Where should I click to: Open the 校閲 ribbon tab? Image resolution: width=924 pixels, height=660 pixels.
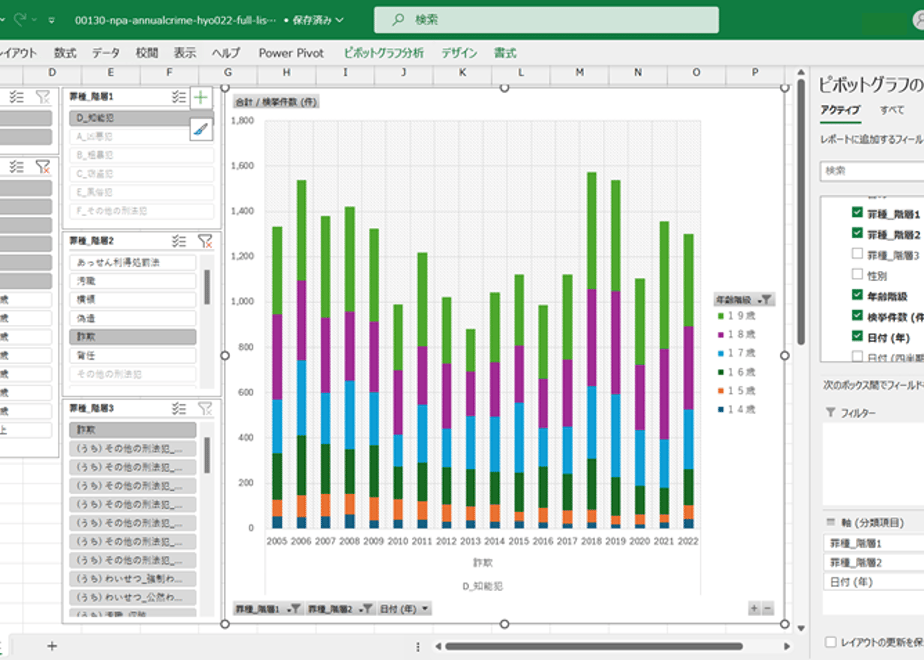click(147, 53)
